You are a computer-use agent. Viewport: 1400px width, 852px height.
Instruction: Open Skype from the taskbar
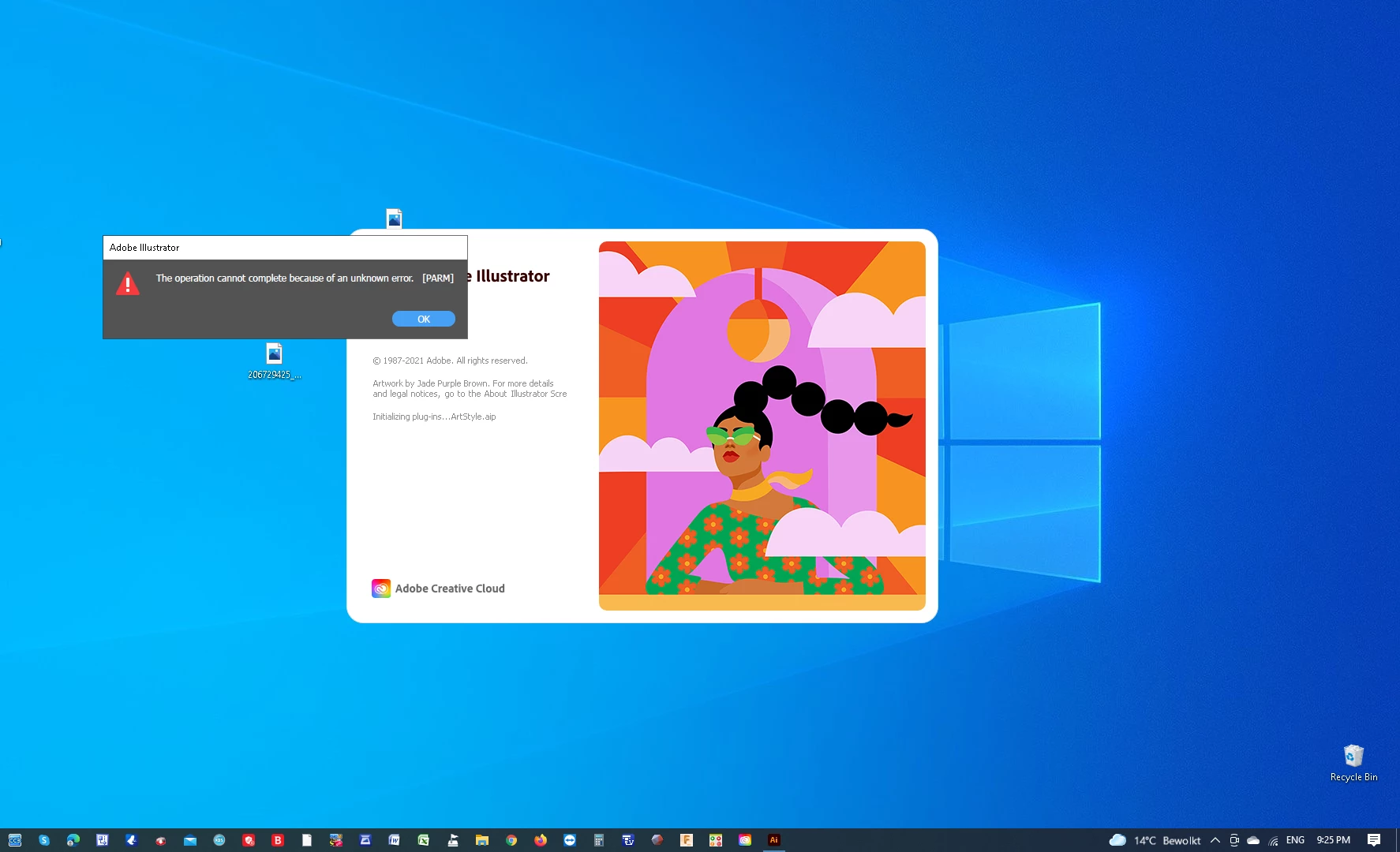point(44,840)
